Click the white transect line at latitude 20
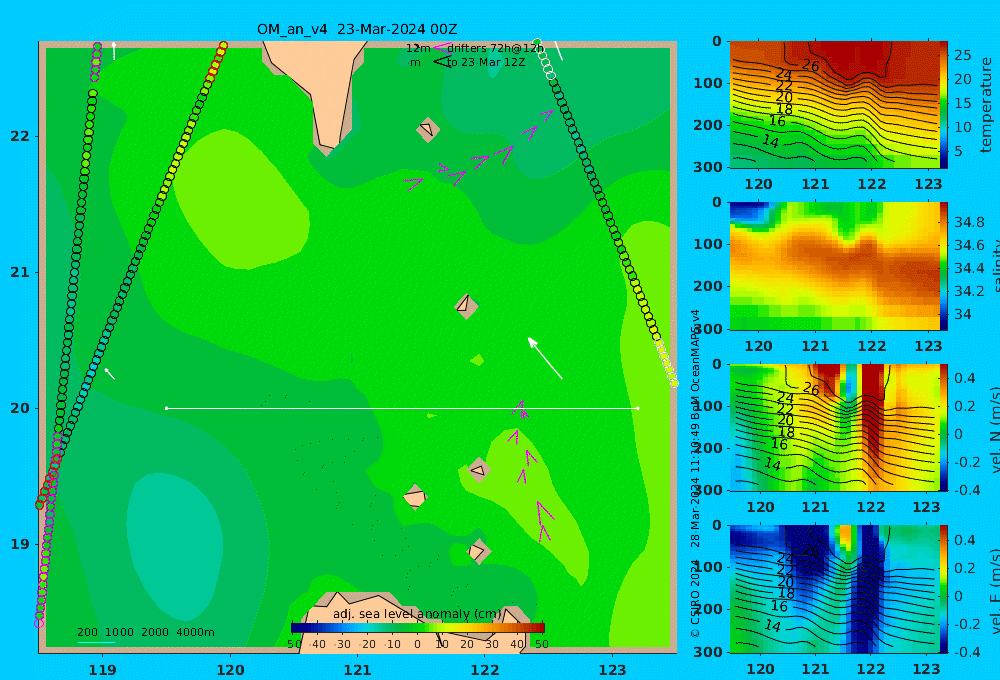The image size is (1000, 680). click(x=402, y=408)
